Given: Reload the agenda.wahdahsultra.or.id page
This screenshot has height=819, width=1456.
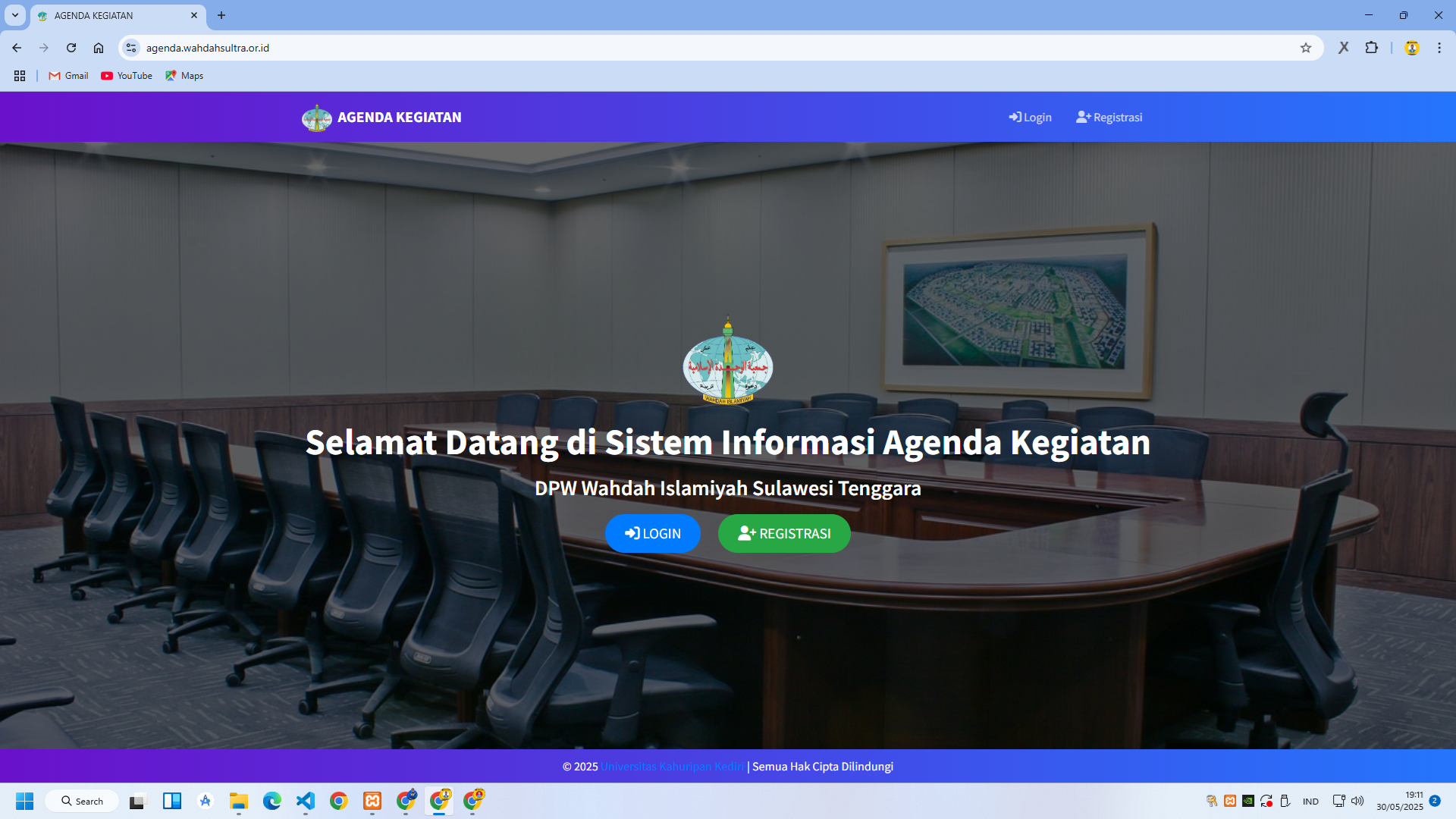Looking at the screenshot, I should click(71, 47).
